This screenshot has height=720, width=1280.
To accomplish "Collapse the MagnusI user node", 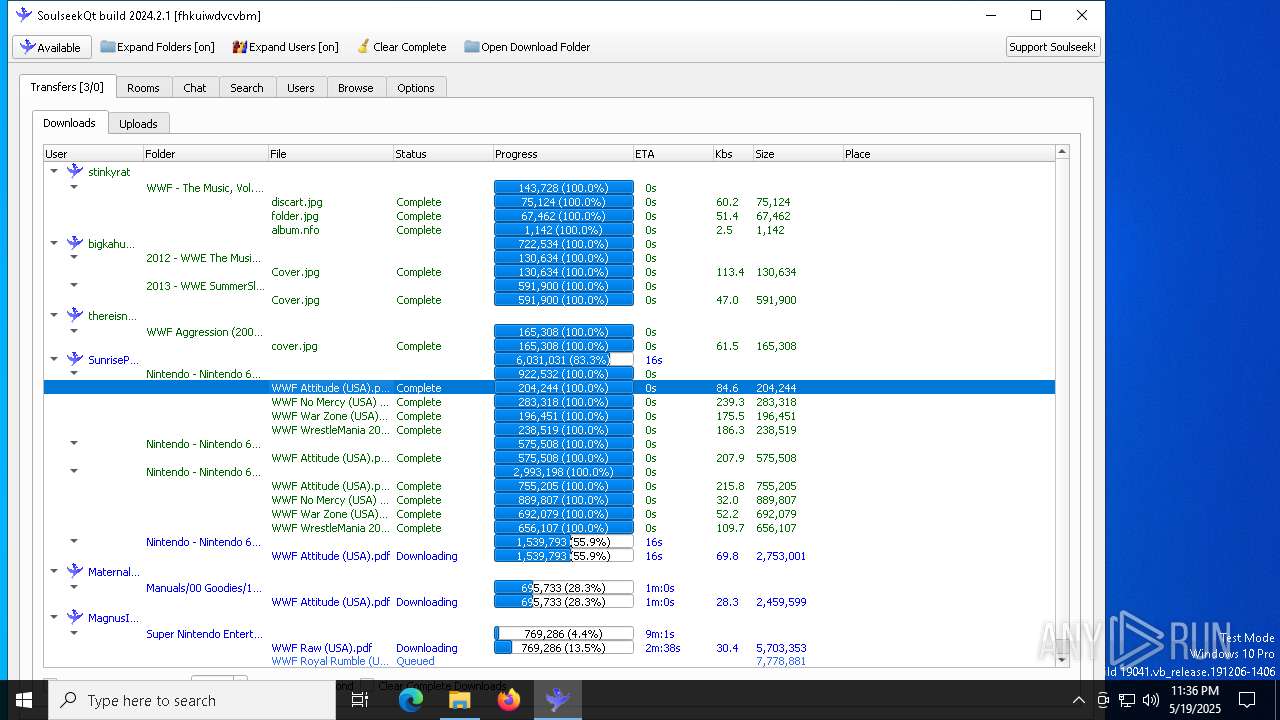I will pyautogui.click(x=54, y=618).
